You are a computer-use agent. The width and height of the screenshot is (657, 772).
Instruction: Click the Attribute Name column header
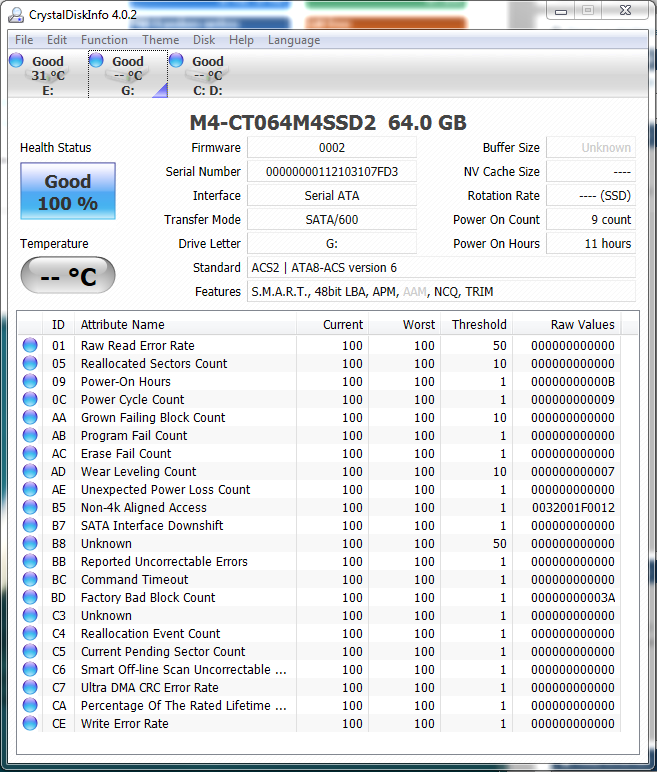[185, 324]
